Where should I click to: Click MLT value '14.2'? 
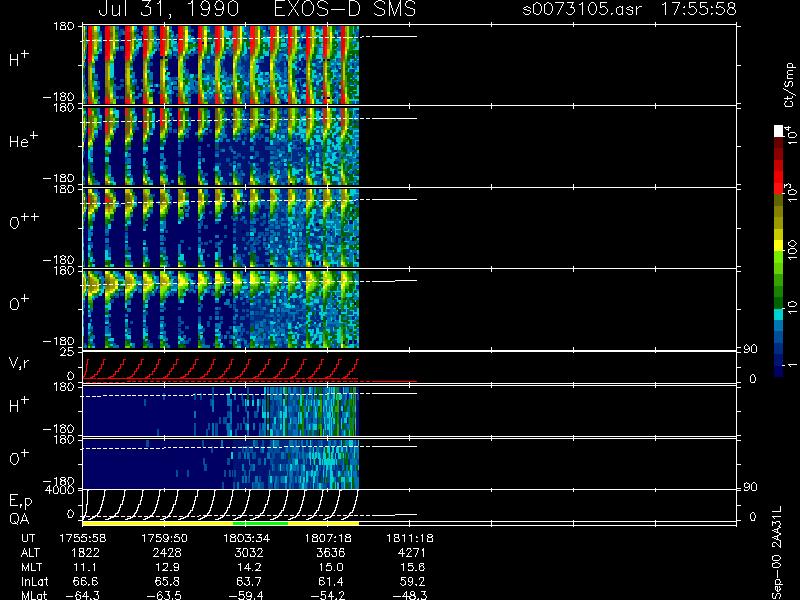click(249, 567)
